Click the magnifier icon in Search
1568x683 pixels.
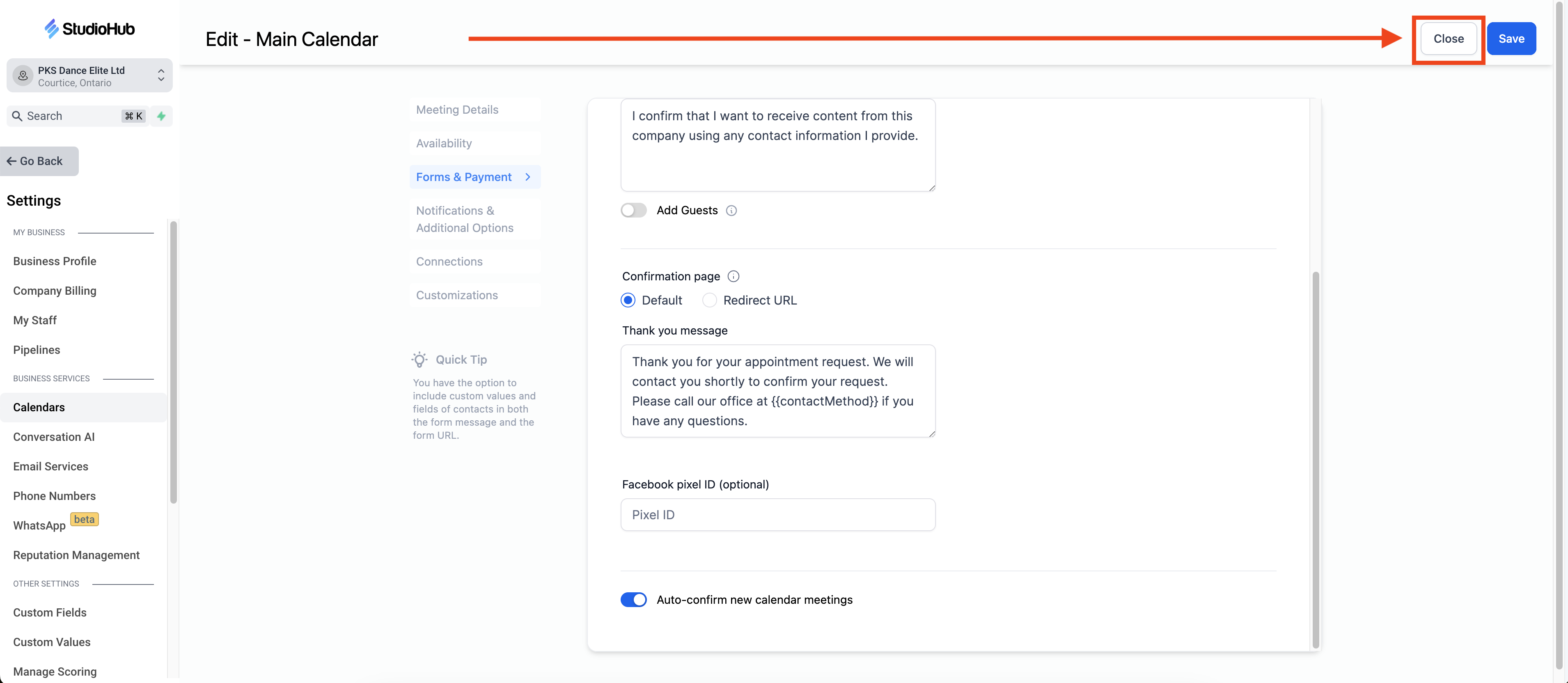click(x=17, y=116)
